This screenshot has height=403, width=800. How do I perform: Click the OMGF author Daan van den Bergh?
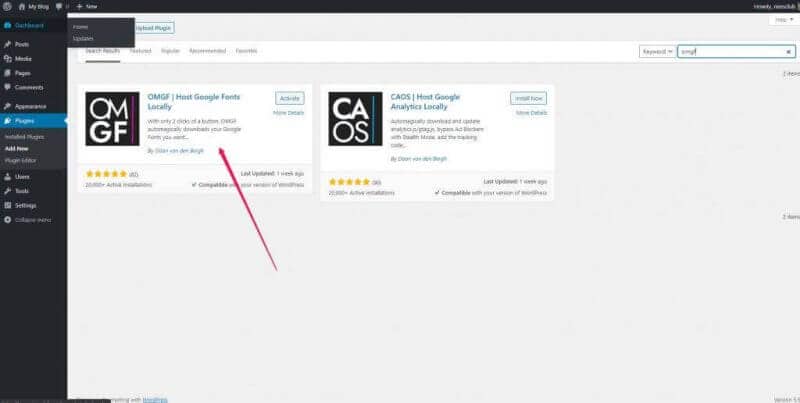pos(179,151)
